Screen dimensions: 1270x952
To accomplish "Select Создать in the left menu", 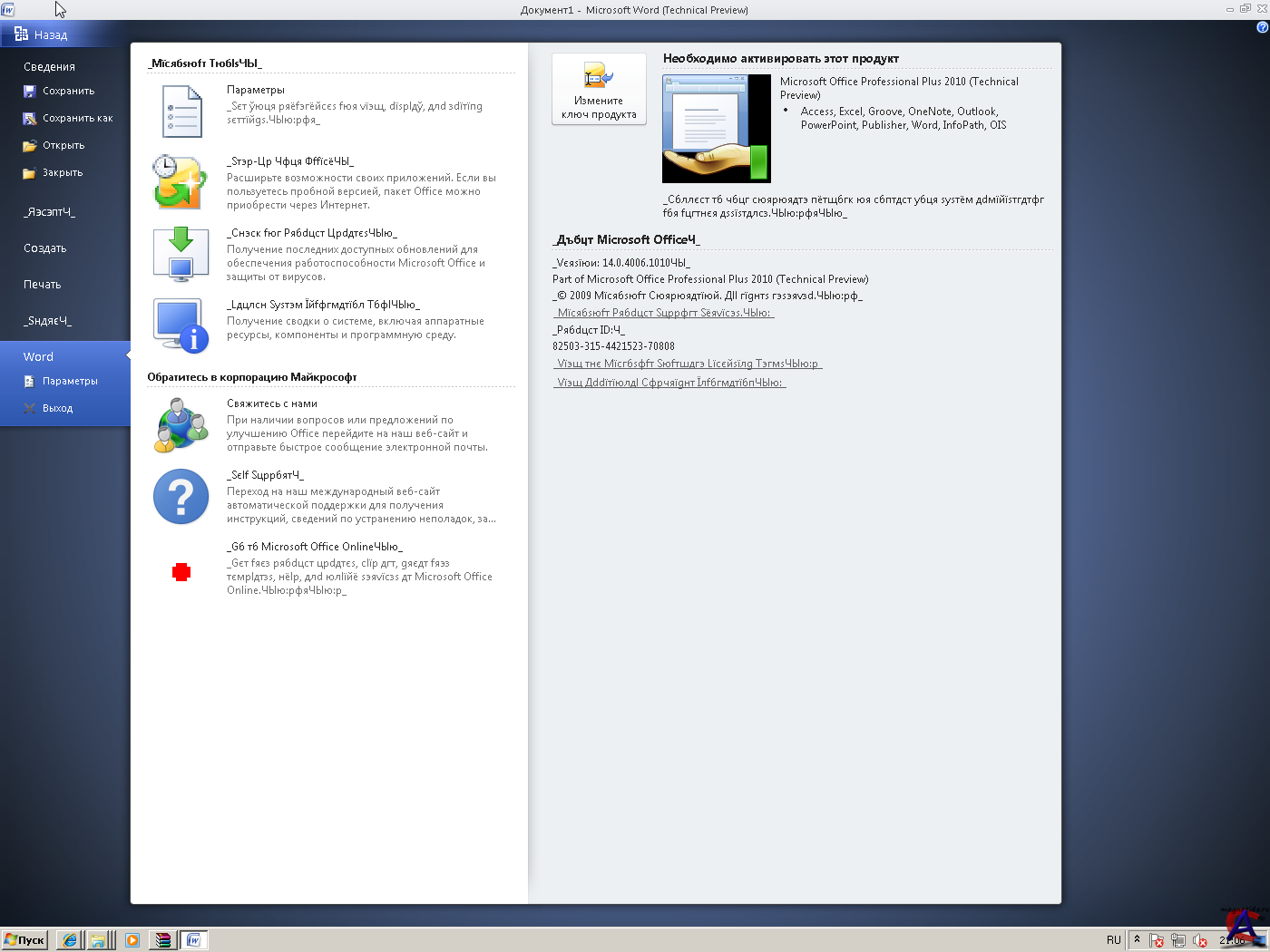I will tap(45, 248).
